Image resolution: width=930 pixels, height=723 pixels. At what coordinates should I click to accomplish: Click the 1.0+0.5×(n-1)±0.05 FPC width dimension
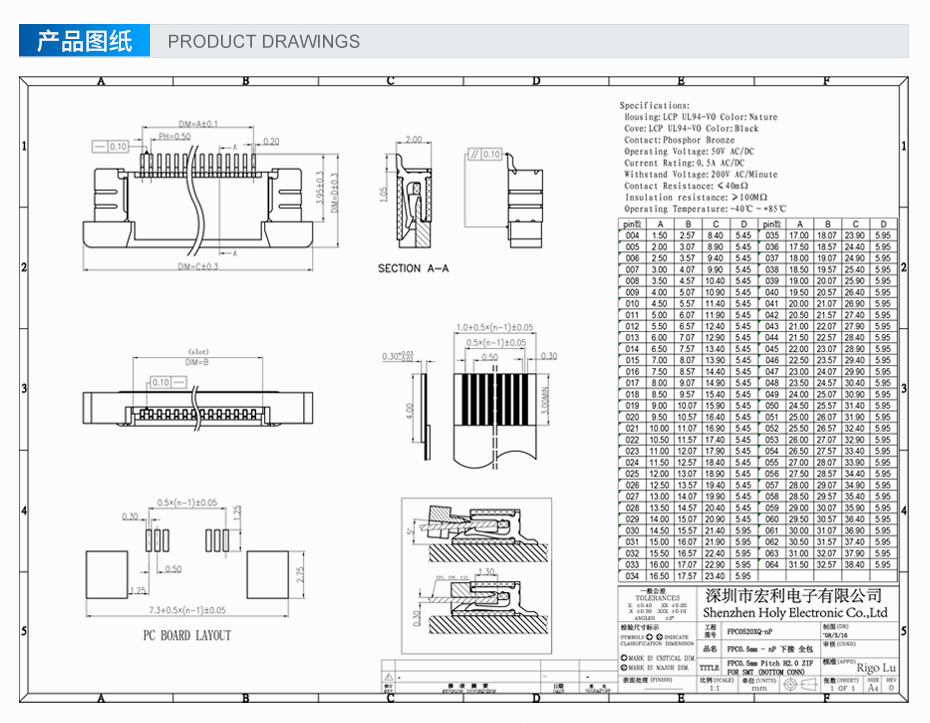495,327
